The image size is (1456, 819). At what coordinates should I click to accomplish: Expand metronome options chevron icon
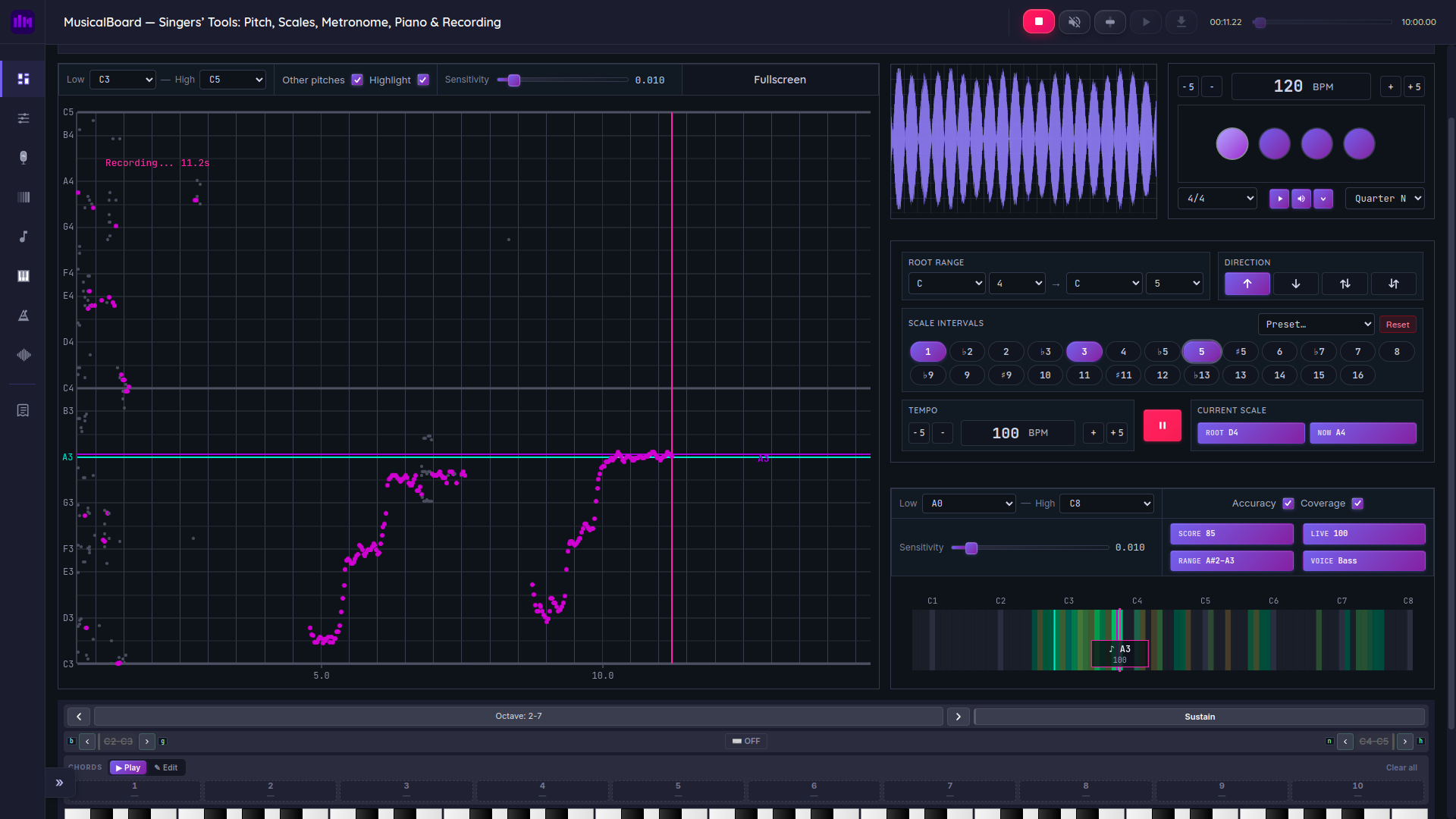[1323, 199]
